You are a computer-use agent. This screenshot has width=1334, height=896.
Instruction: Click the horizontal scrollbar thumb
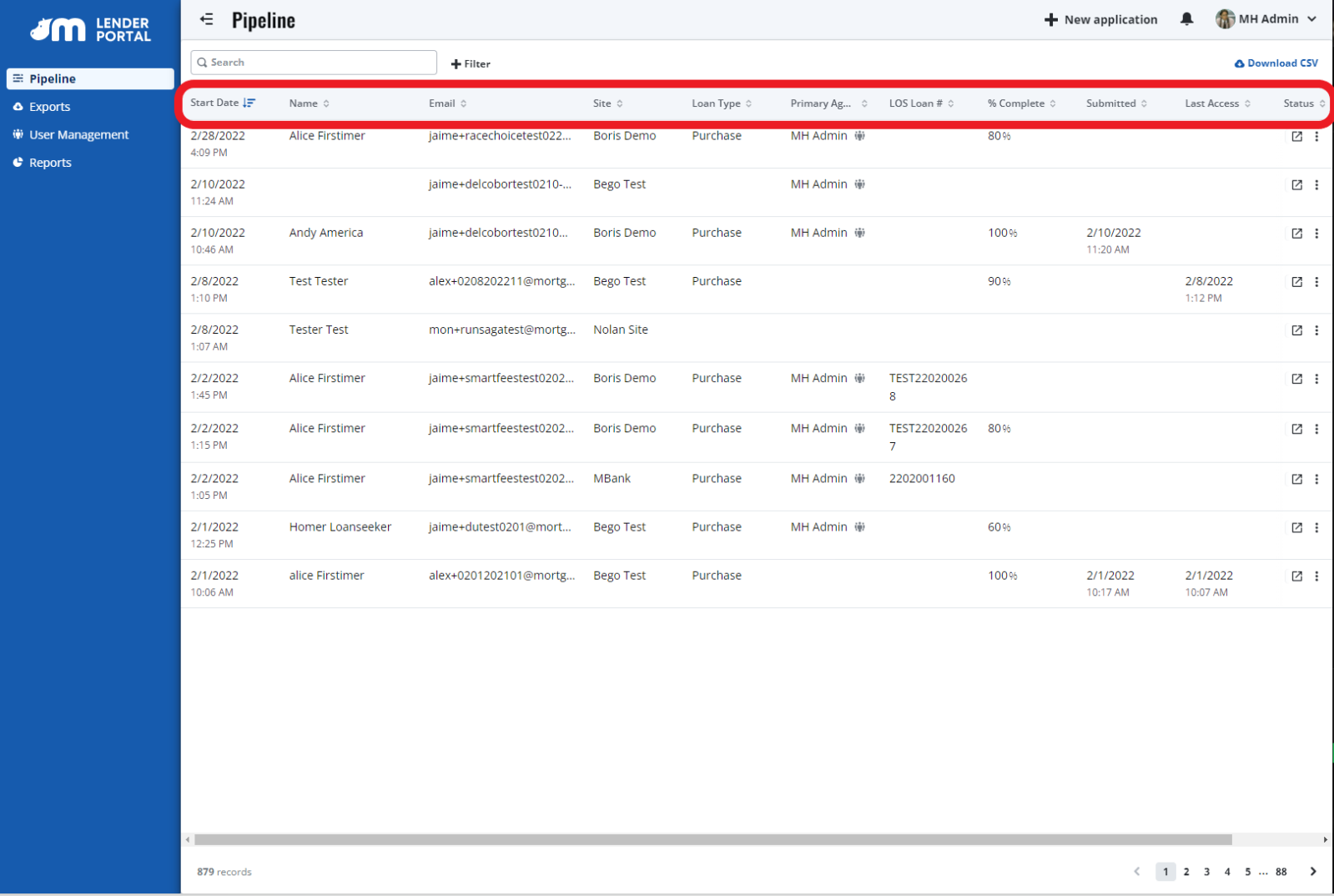(713, 839)
